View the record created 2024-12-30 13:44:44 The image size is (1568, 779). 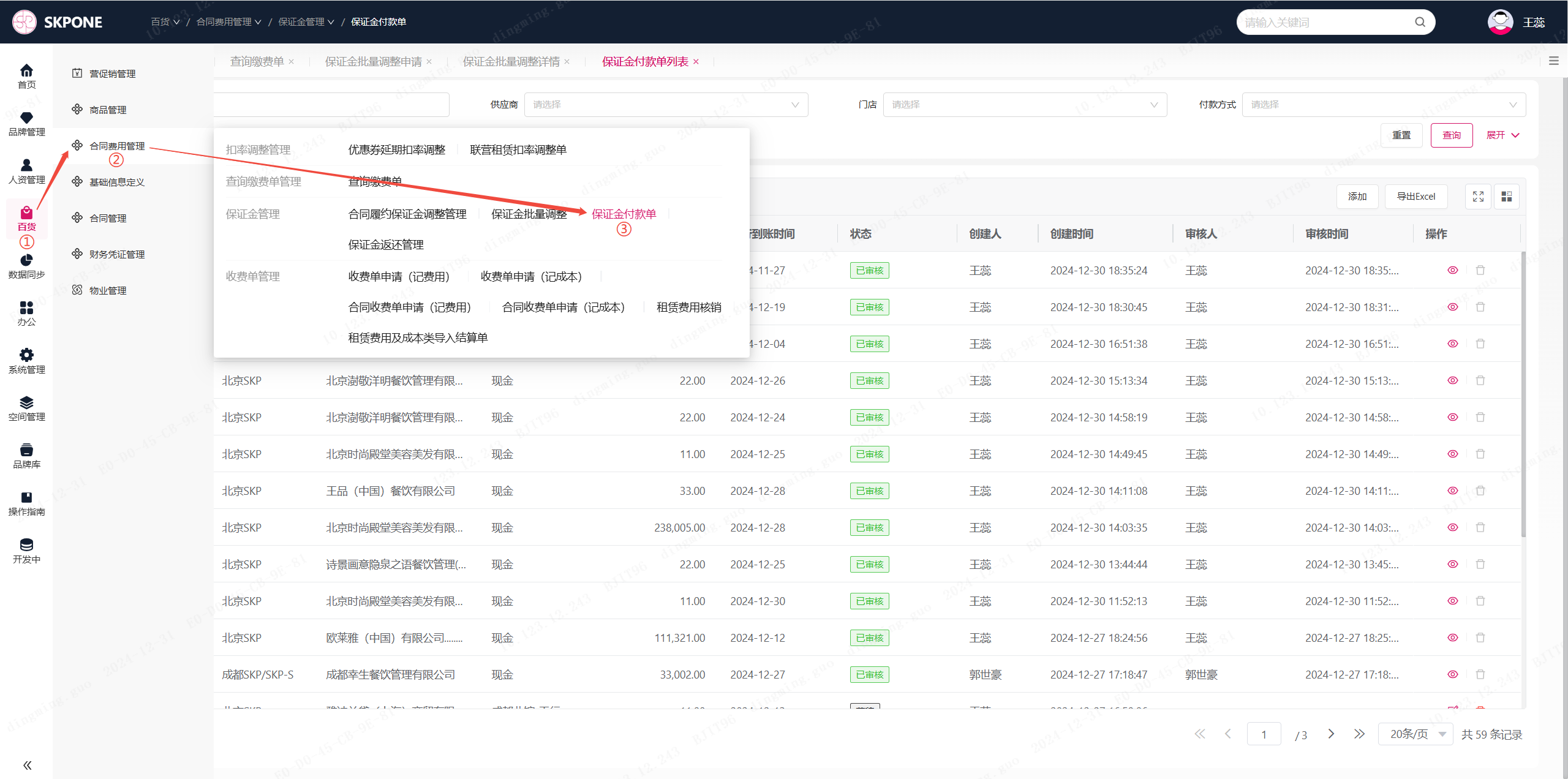(x=1453, y=564)
